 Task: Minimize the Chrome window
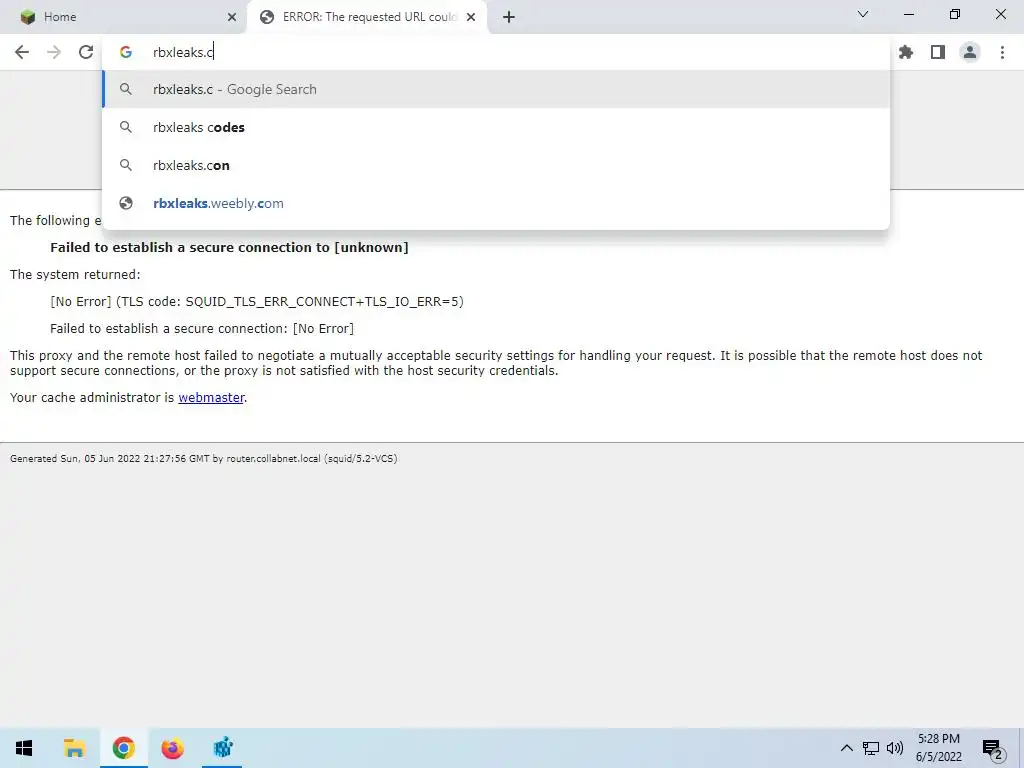[908, 14]
